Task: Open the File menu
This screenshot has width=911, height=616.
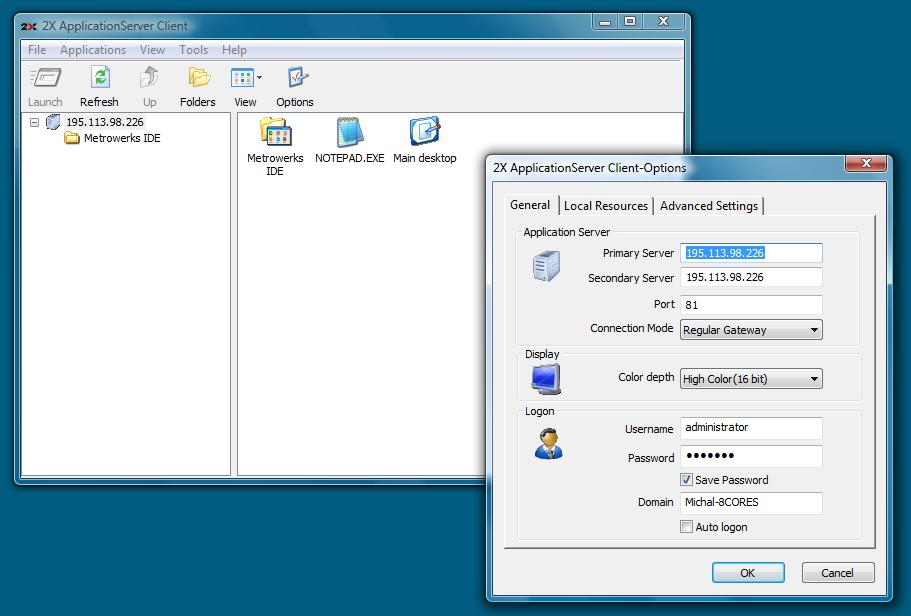Action: pyautogui.click(x=37, y=50)
